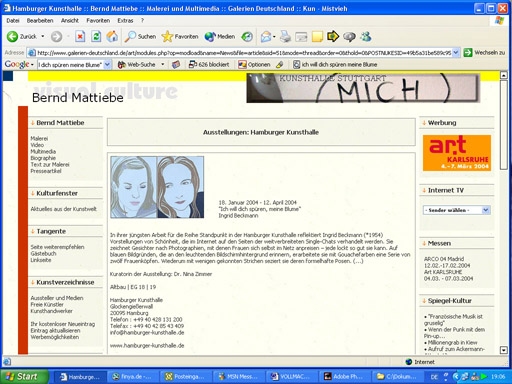
Task: Click the vertical scrollbar thumb
Action: [x=504, y=125]
